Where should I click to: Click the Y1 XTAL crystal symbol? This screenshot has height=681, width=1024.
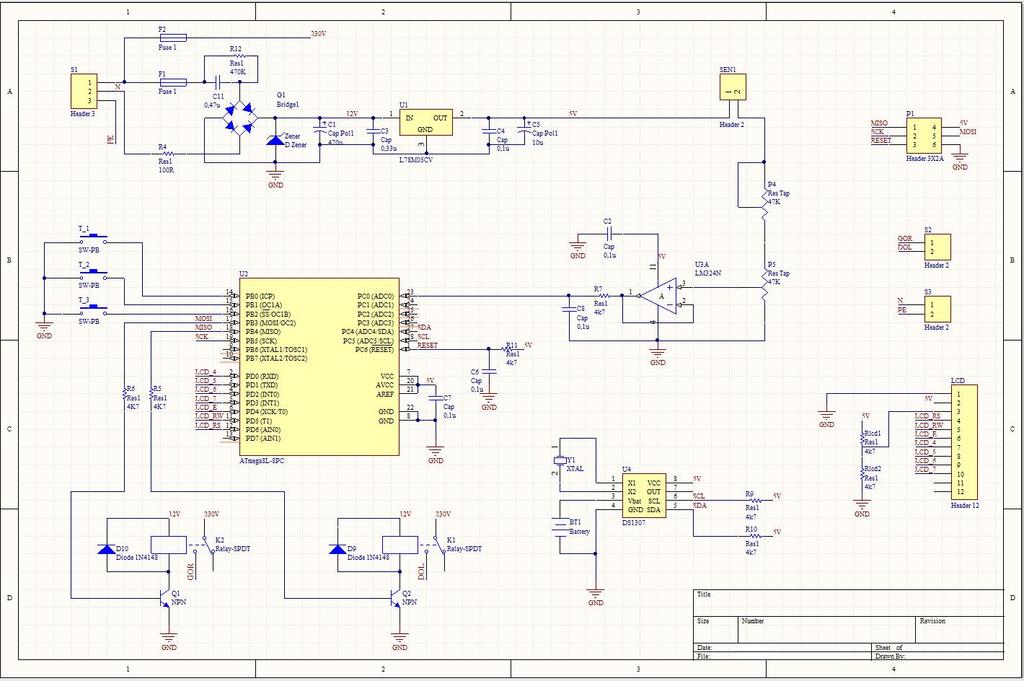pos(560,460)
